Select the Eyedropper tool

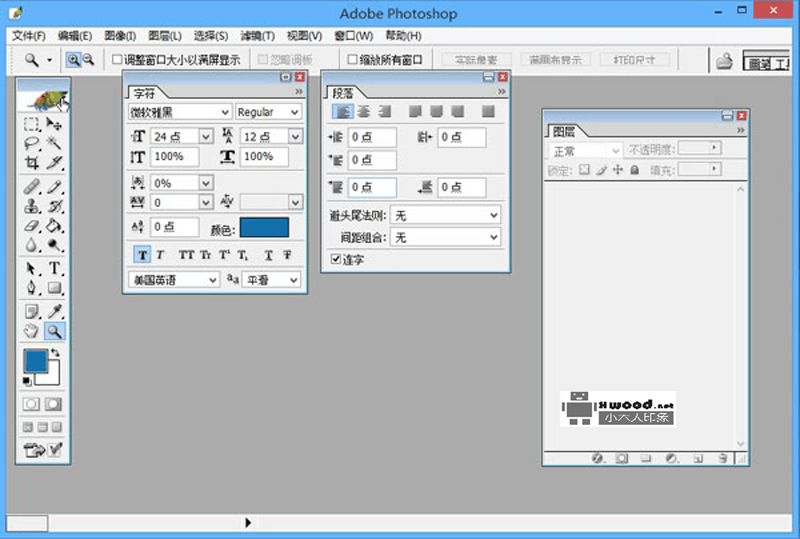tap(54, 311)
